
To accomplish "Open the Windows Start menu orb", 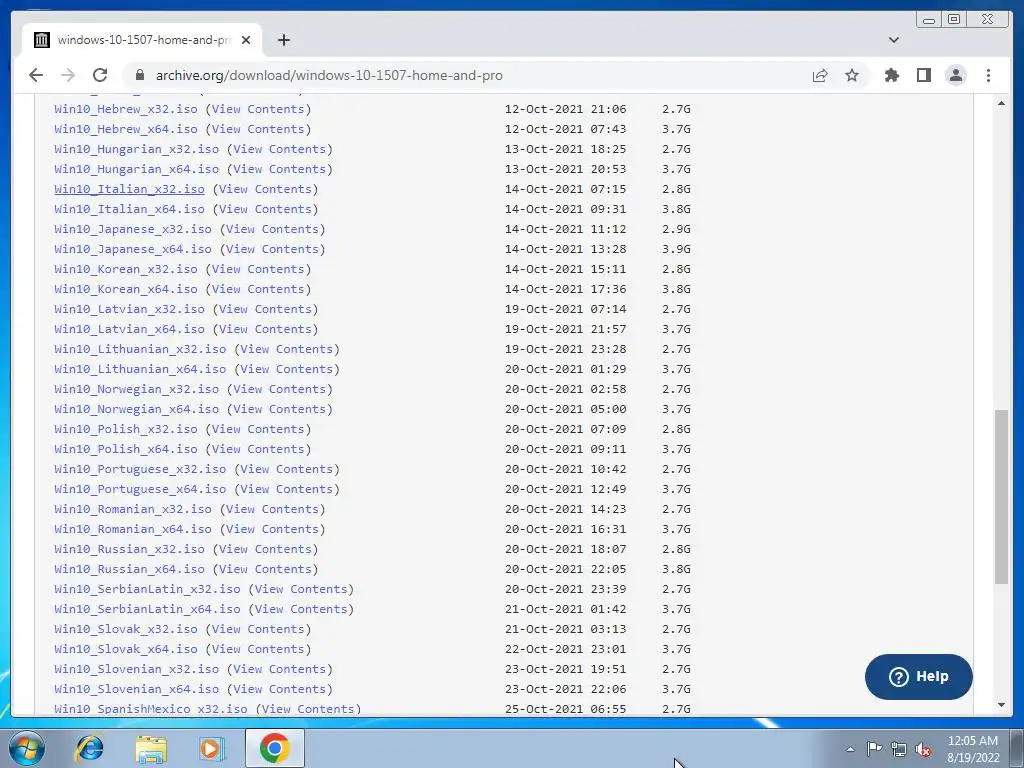I will [x=27, y=748].
